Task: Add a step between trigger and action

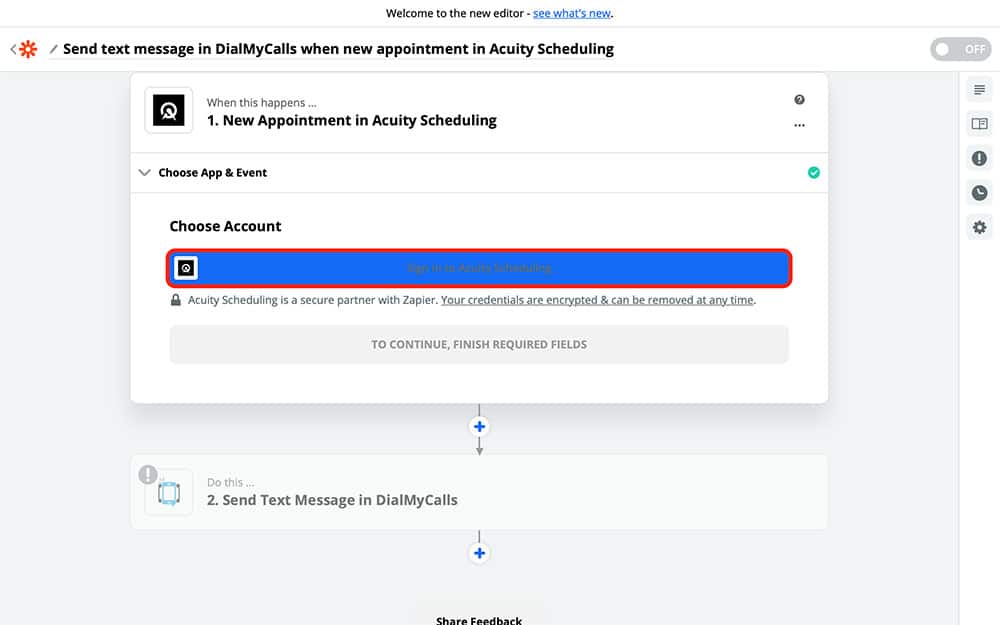Action: point(479,426)
